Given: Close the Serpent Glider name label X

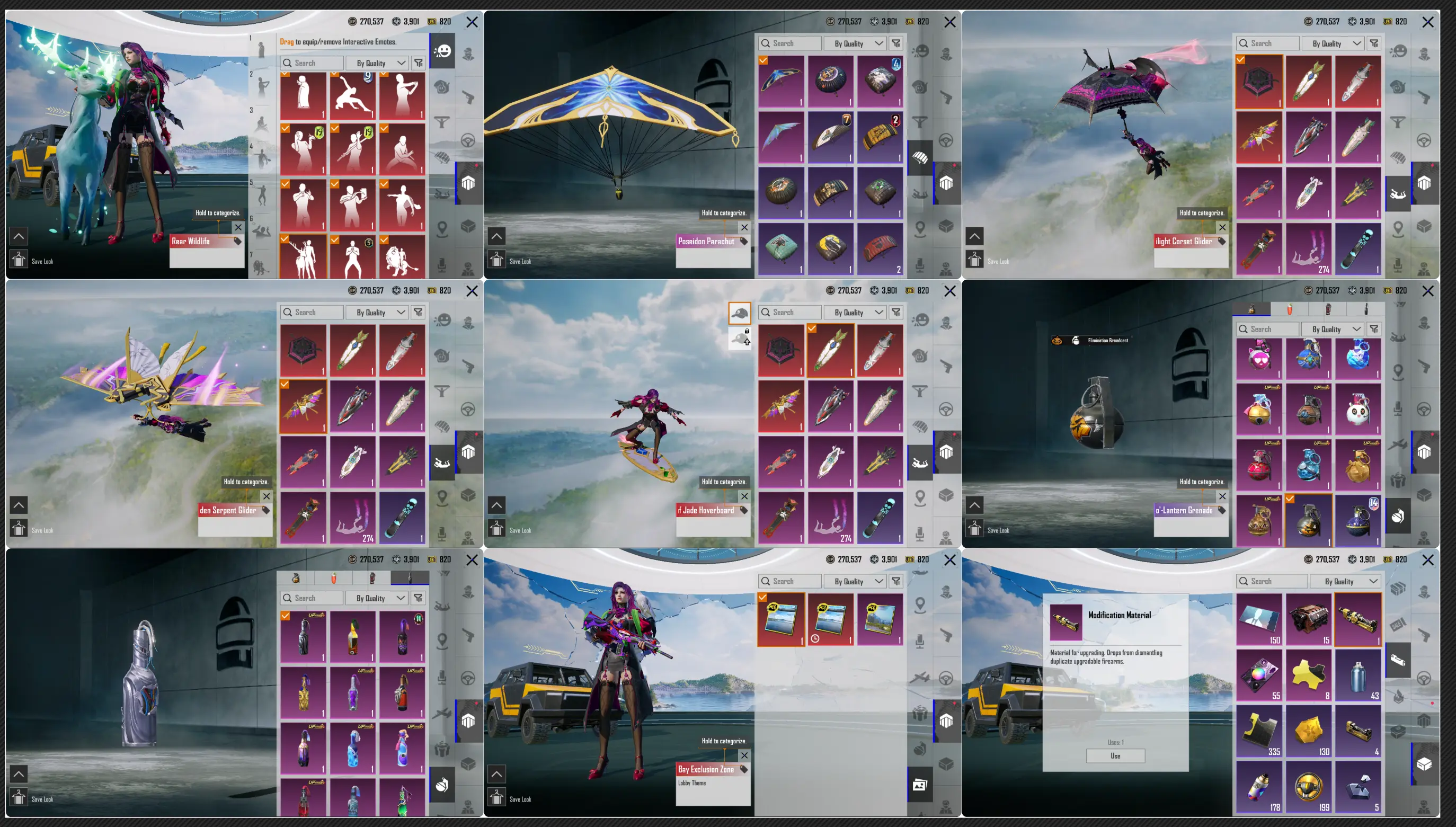Looking at the screenshot, I should point(266,496).
